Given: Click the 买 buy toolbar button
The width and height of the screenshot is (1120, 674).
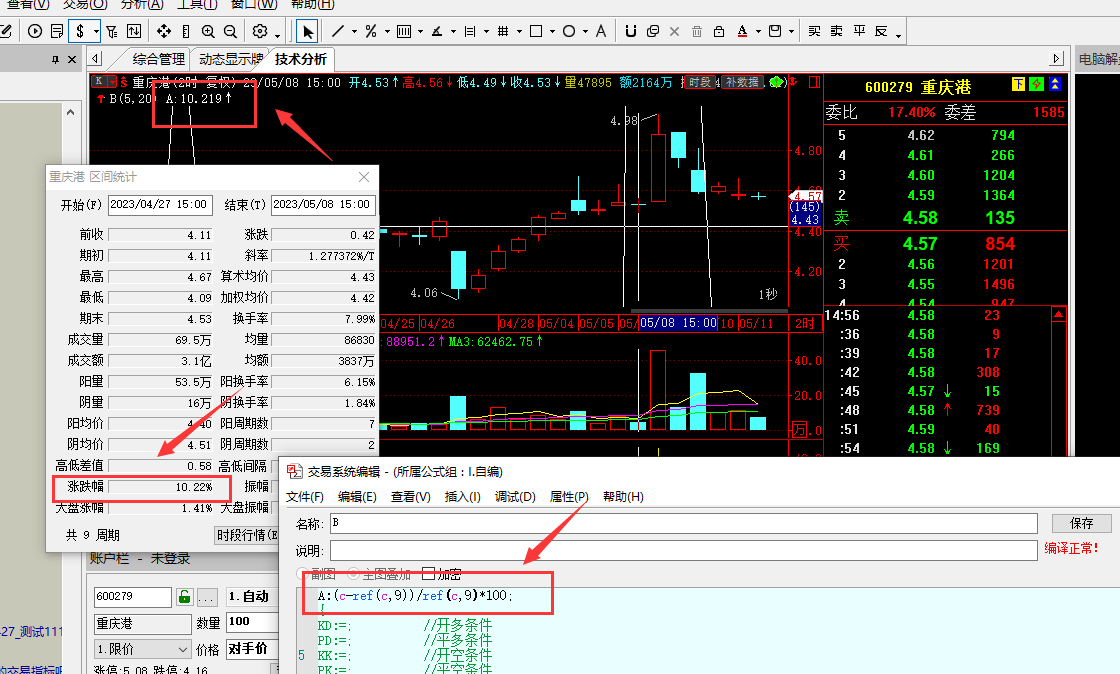Looking at the screenshot, I should click(x=814, y=31).
